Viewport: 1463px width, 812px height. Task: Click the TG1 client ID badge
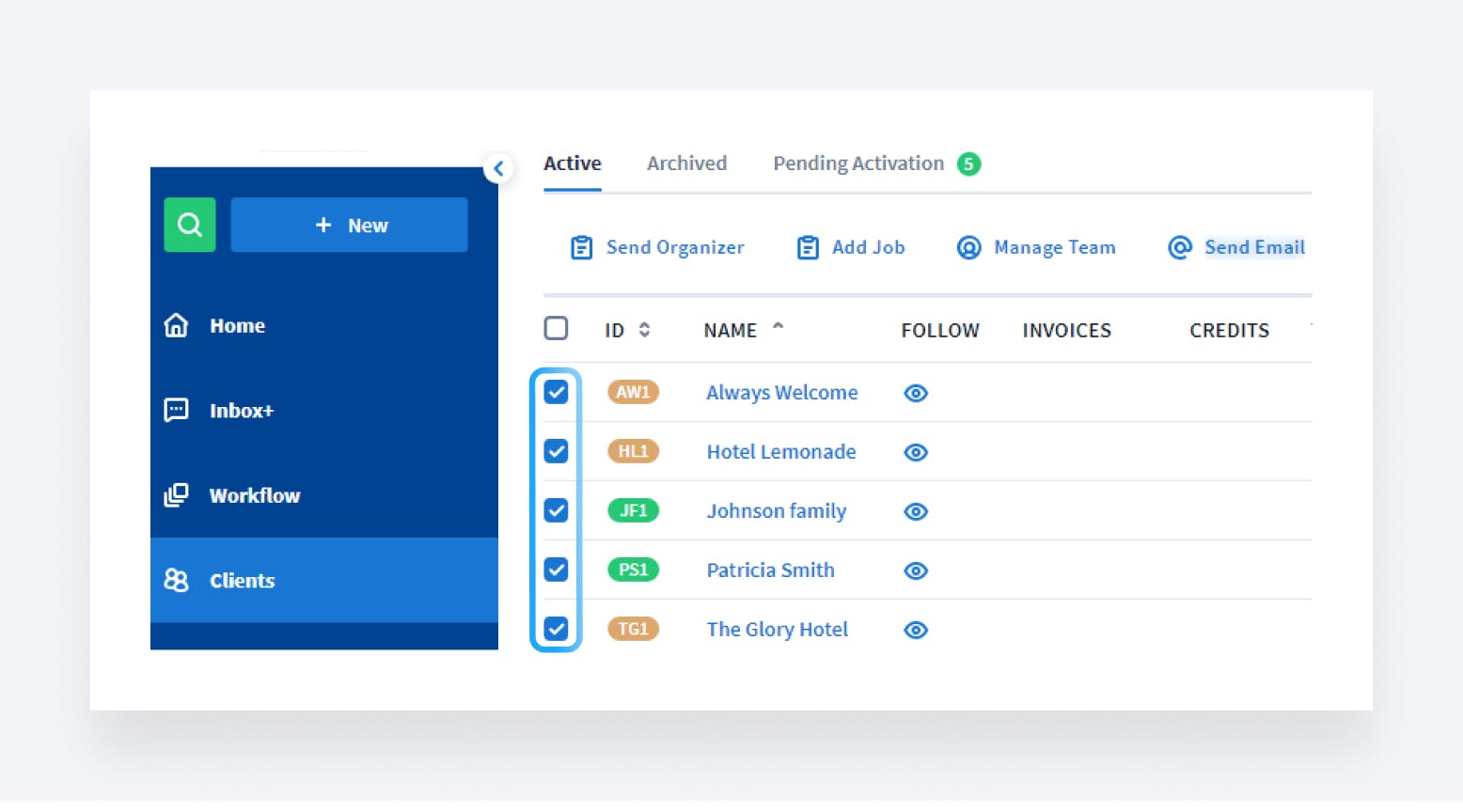pyautogui.click(x=633, y=629)
